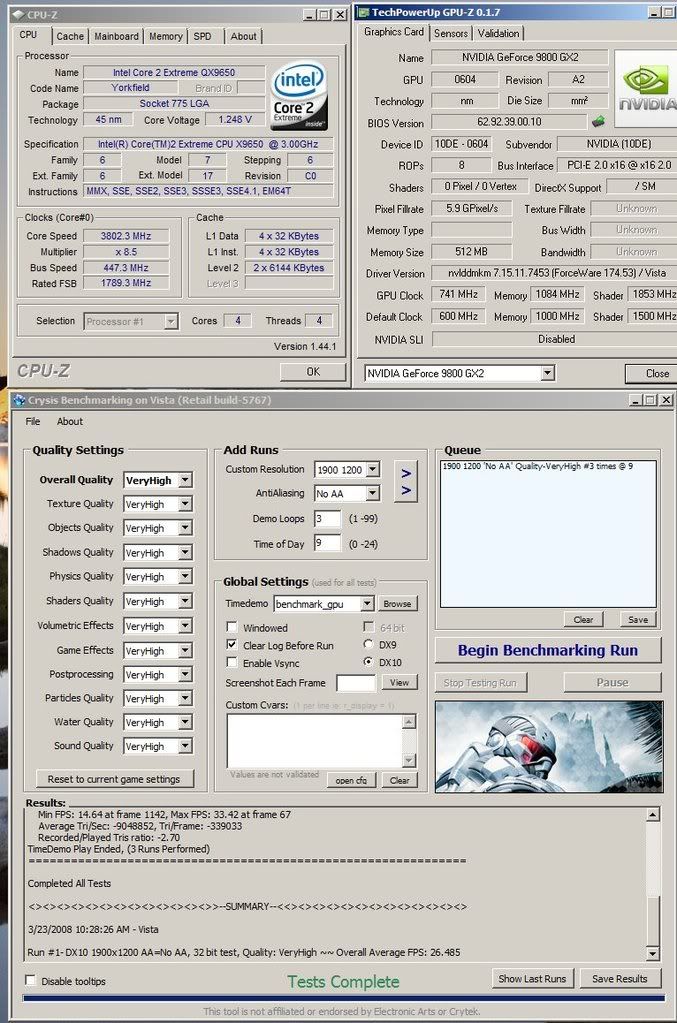Click the Results log scroll up arrow
Viewport: 677px width, 1023px height.
652,815
